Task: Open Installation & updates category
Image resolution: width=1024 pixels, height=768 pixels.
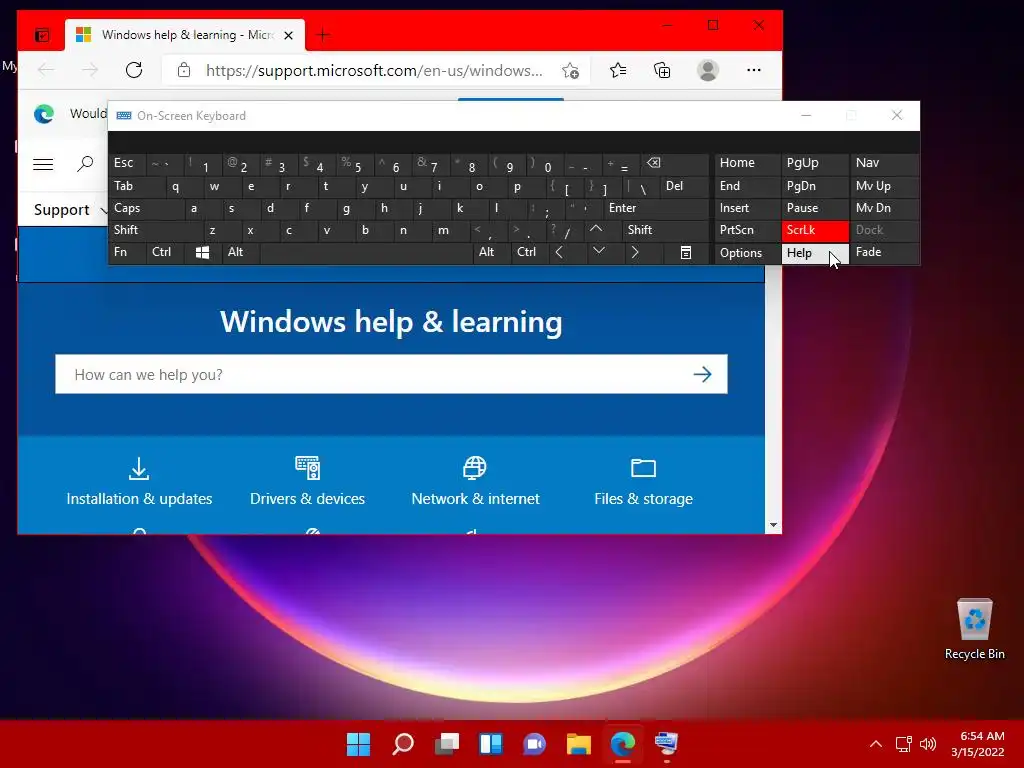Action: 139,483
